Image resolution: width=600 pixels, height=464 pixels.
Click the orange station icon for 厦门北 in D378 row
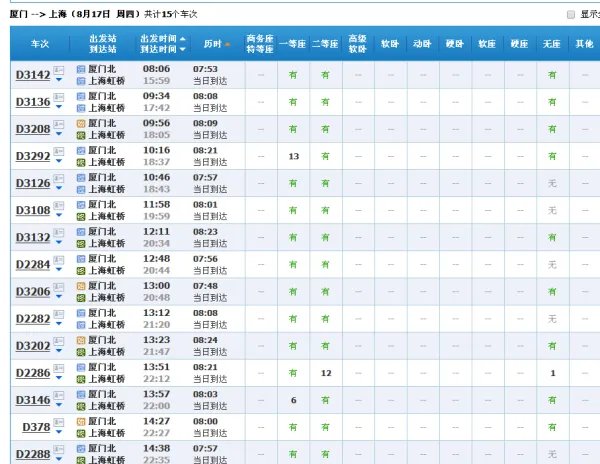[81, 422]
